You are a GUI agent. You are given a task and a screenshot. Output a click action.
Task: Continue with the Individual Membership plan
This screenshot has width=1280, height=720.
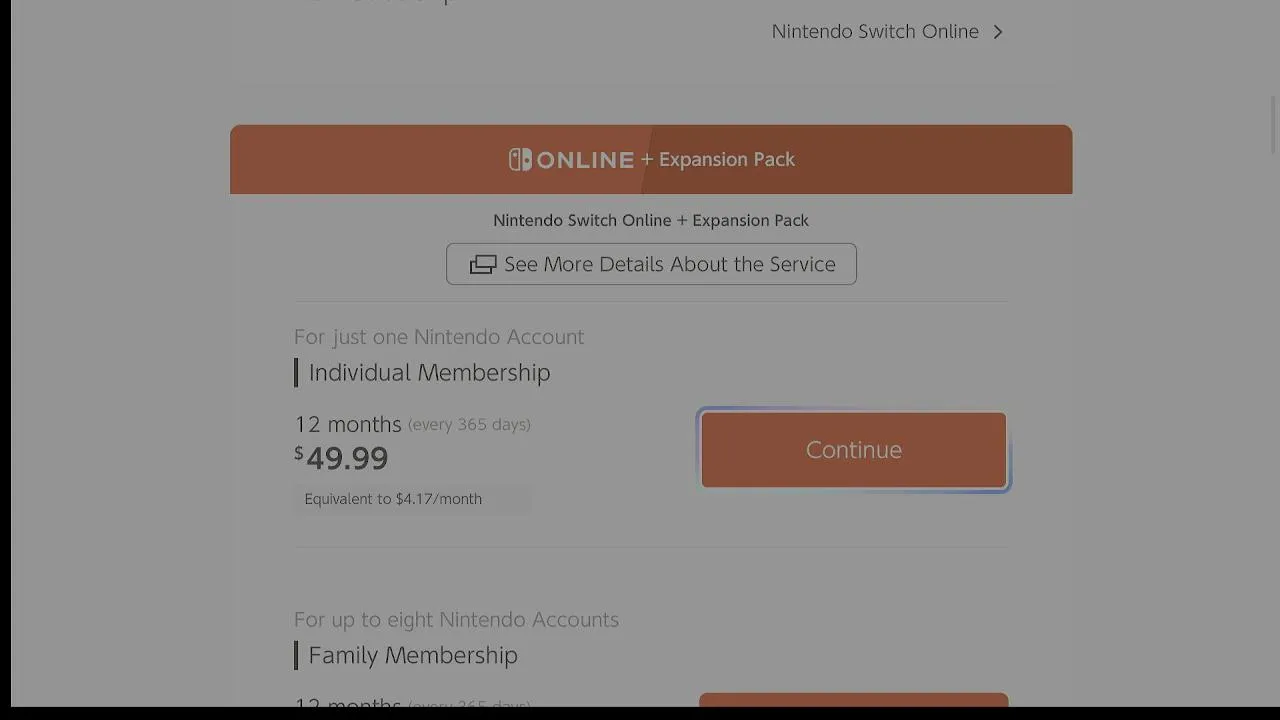coord(853,450)
